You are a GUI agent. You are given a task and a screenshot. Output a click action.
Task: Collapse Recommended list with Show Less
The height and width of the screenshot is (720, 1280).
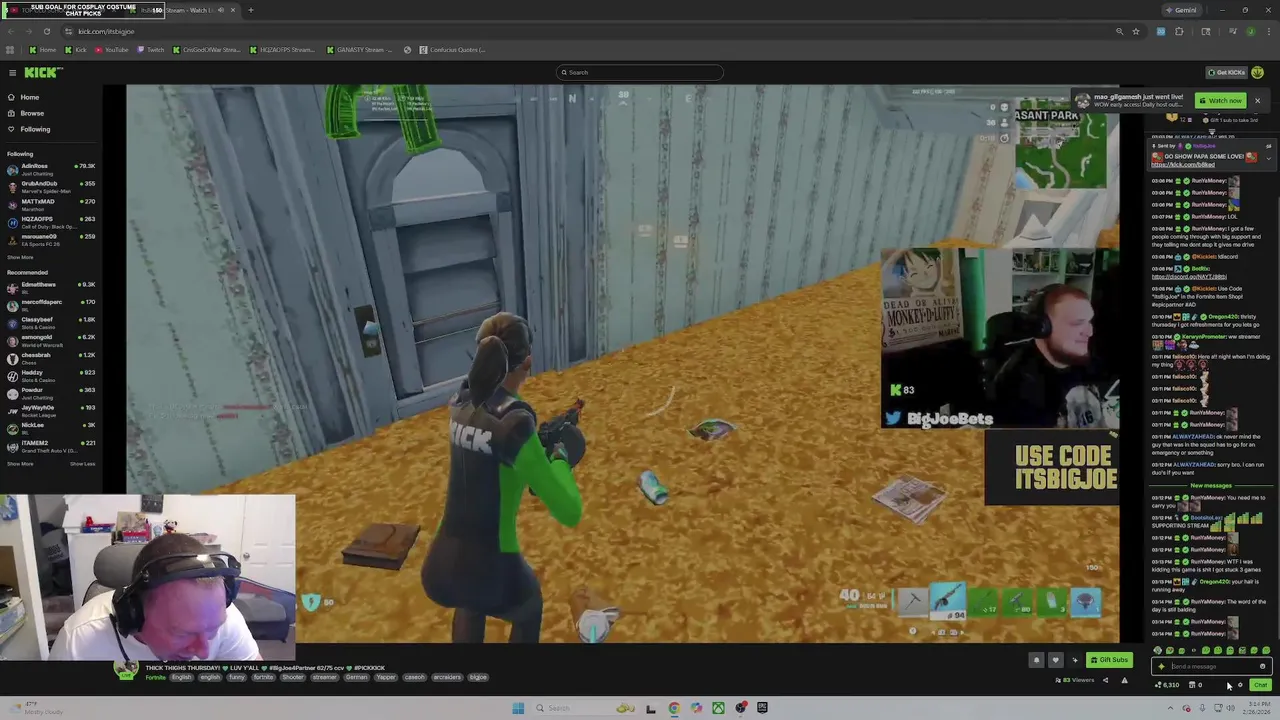tap(82, 464)
